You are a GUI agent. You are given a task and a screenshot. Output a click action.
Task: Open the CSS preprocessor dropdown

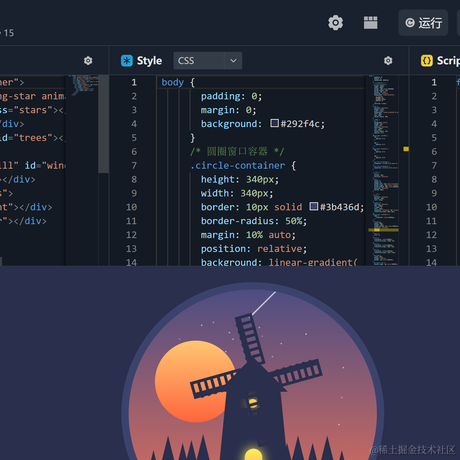[207, 61]
